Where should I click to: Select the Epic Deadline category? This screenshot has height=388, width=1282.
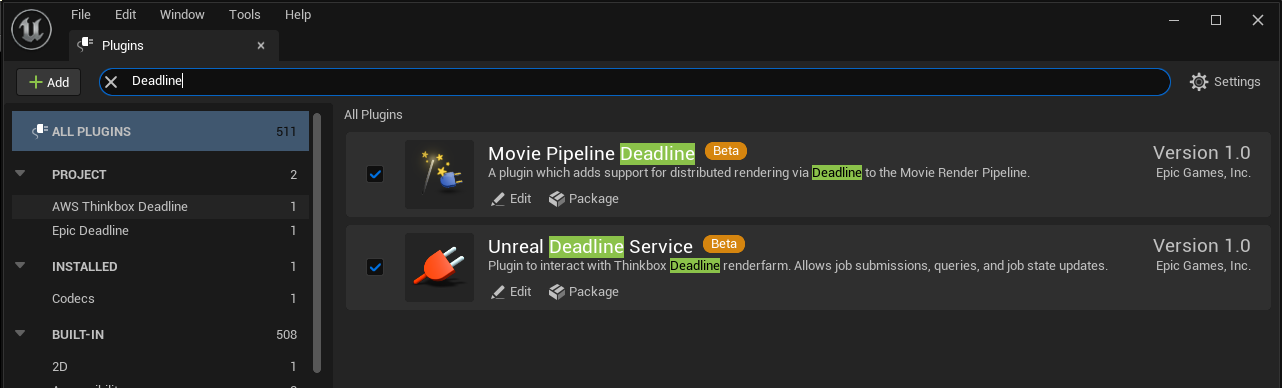[x=160, y=231]
